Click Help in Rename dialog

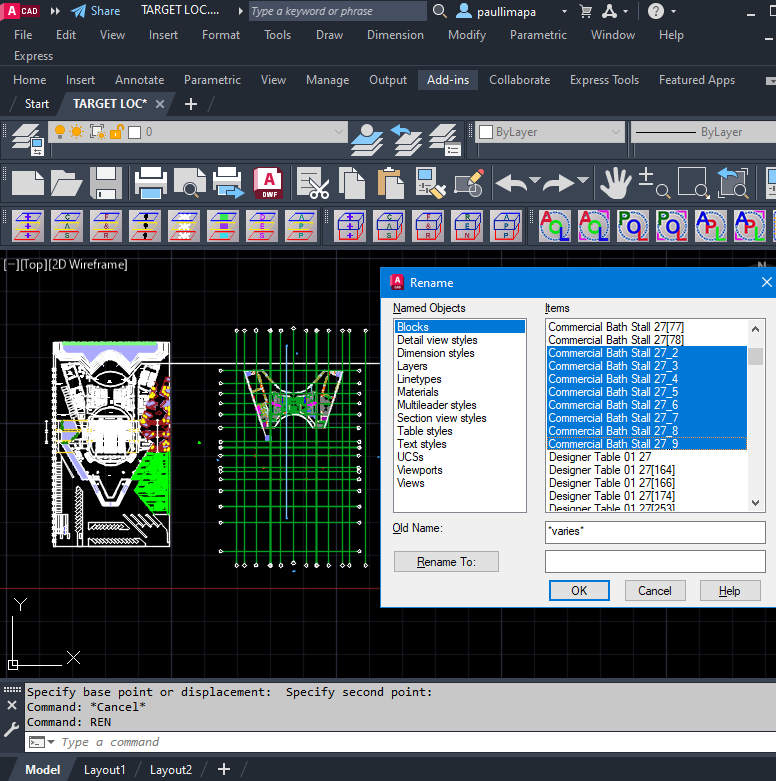(730, 591)
